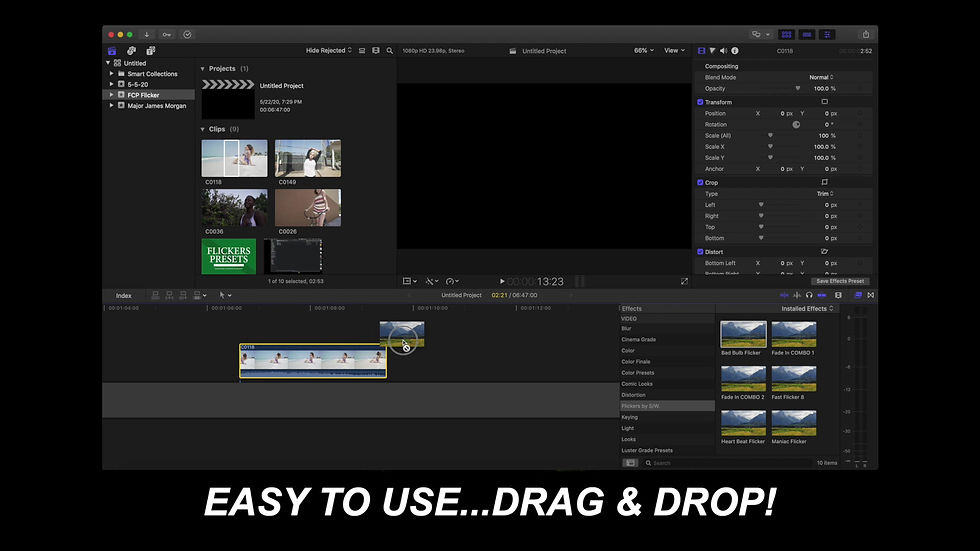Show Transitions browser bowtie icon
This screenshot has width=980, height=551.
tap(871, 295)
